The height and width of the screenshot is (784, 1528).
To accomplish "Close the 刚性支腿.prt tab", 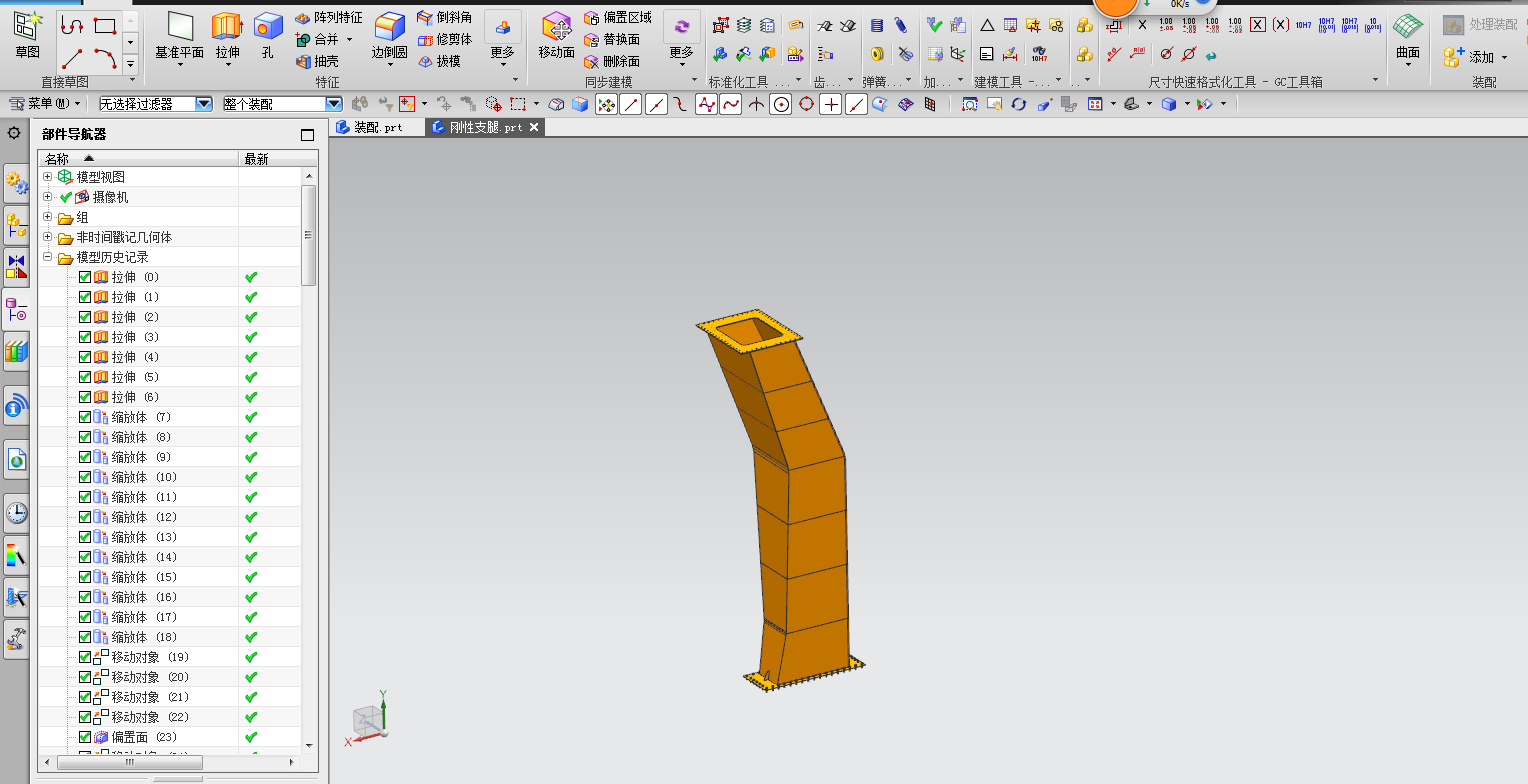I will (x=534, y=127).
